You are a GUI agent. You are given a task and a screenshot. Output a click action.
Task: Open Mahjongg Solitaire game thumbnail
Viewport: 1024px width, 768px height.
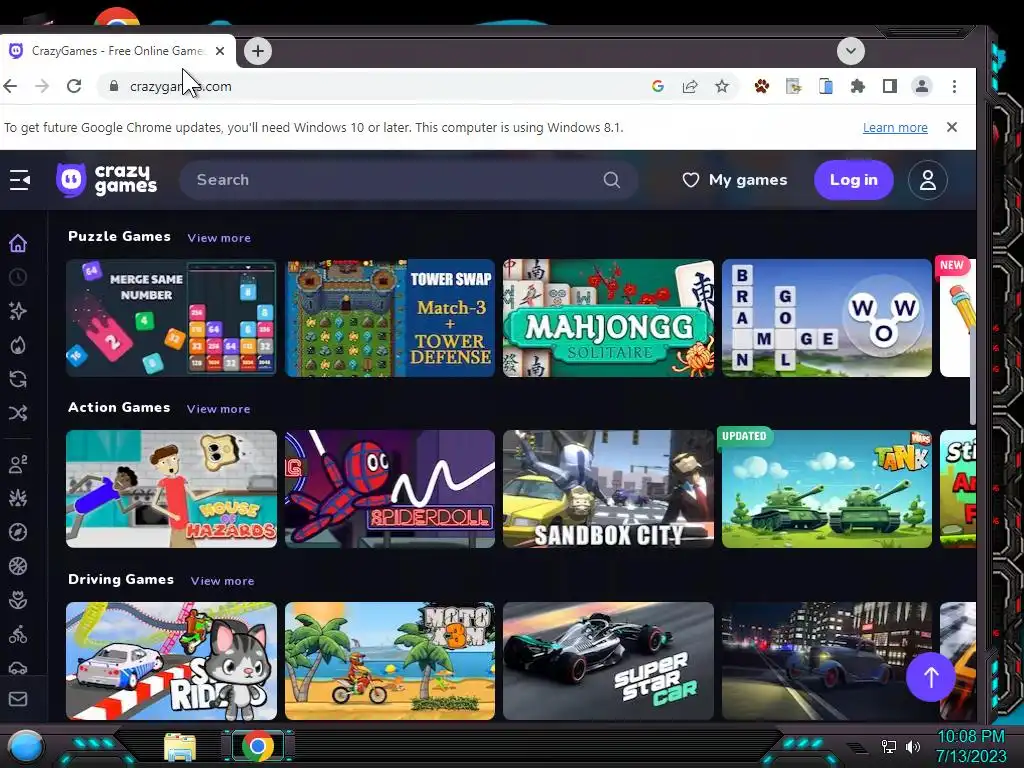tap(608, 318)
